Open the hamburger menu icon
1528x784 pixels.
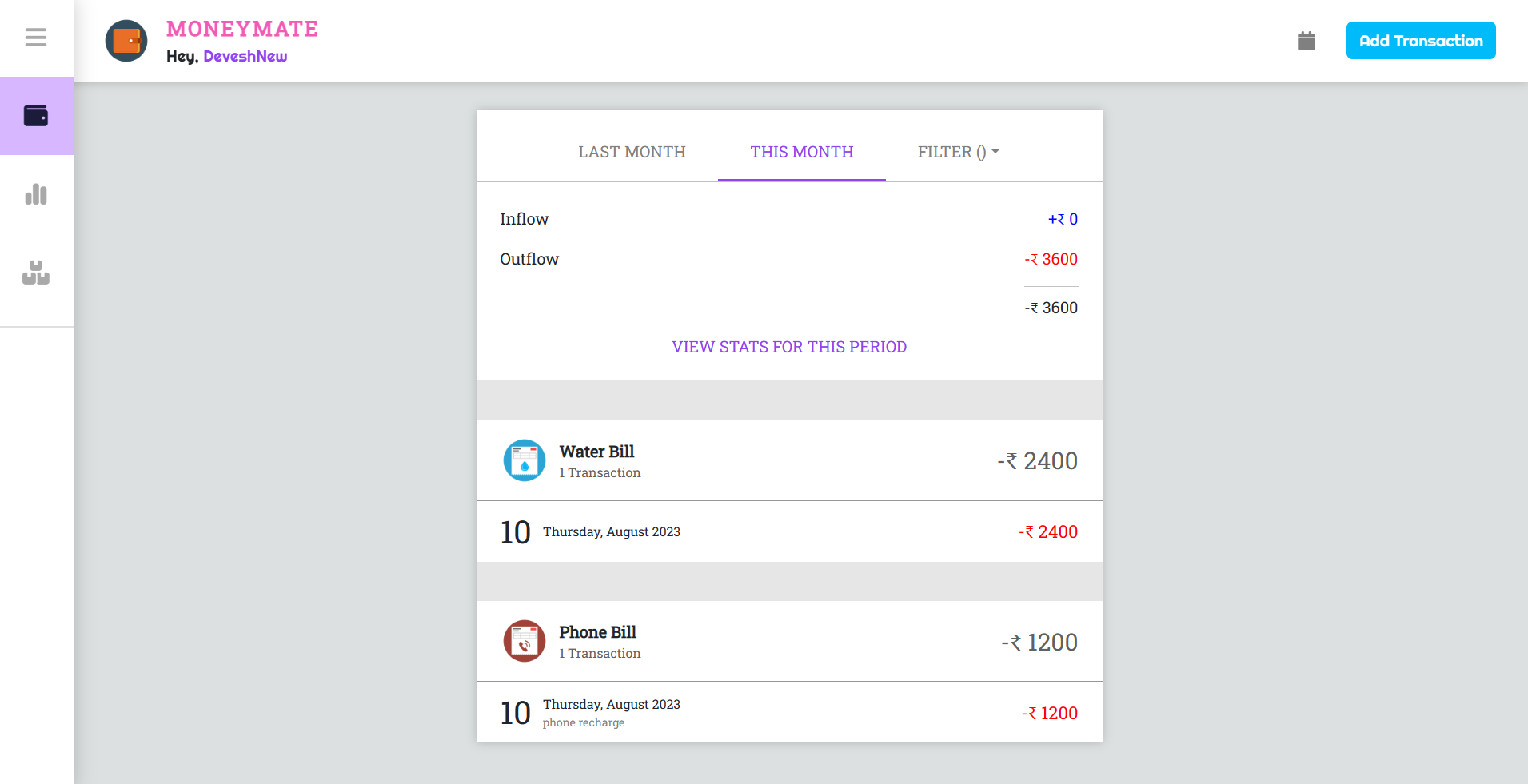(36, 38)
